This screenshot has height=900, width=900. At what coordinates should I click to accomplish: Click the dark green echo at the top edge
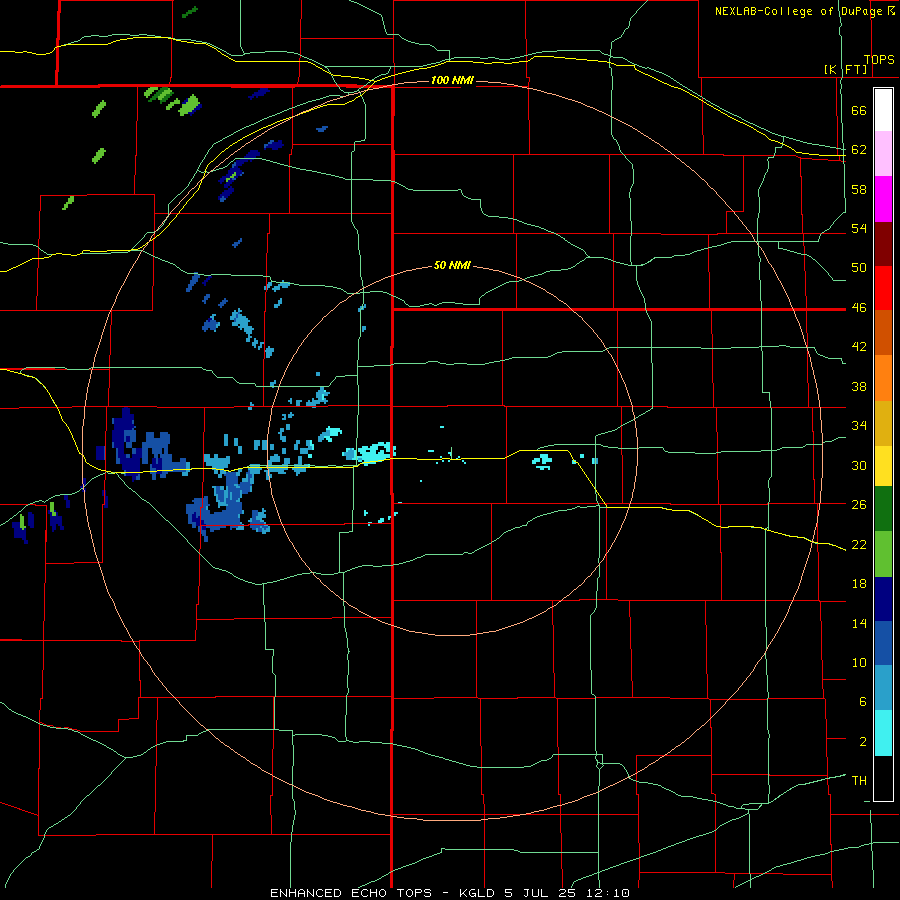click(189, 12)
